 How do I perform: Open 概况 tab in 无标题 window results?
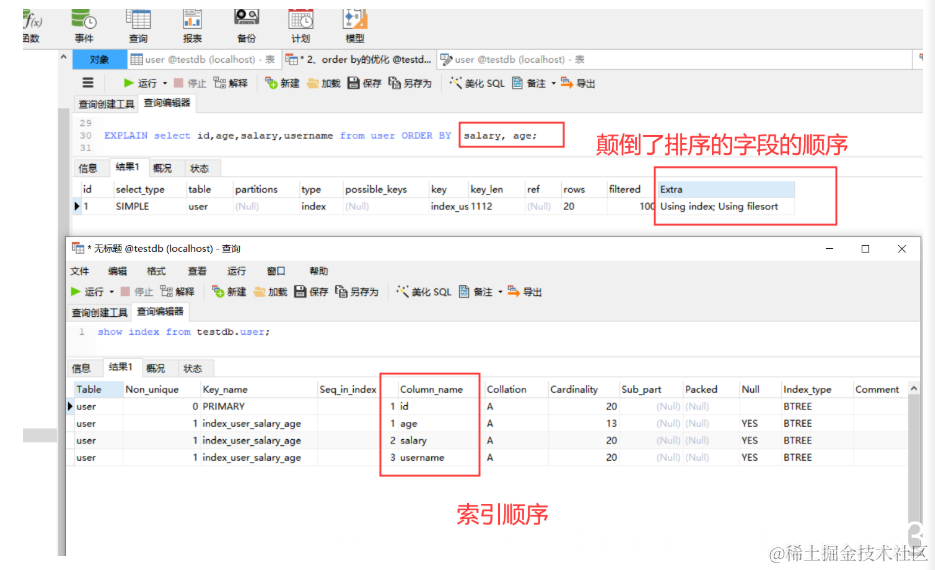[x=156, y=368]
